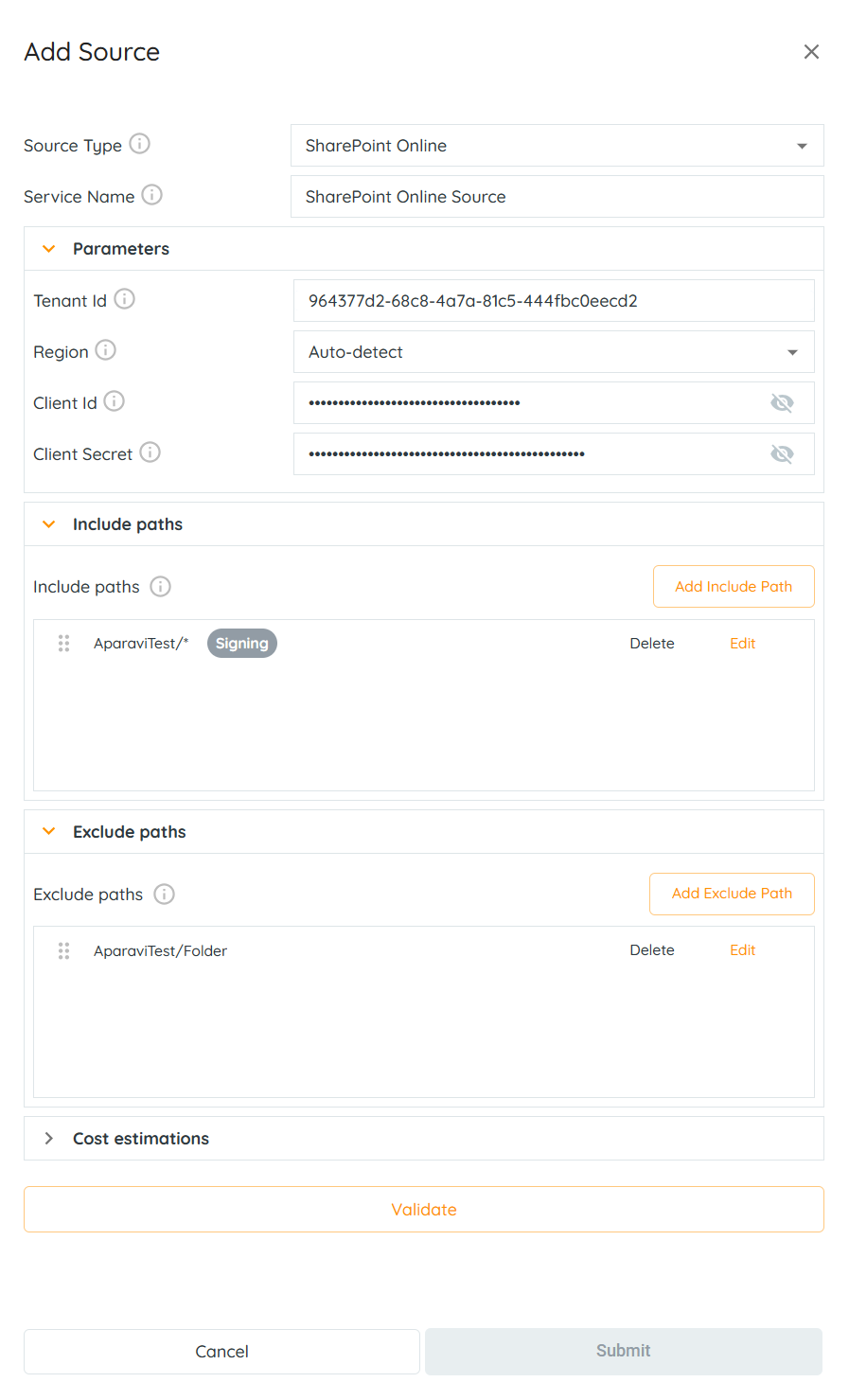Reveal the Client Secret value
The width and height of the screenshot is (849, 1400).
[x=782, y=454]
